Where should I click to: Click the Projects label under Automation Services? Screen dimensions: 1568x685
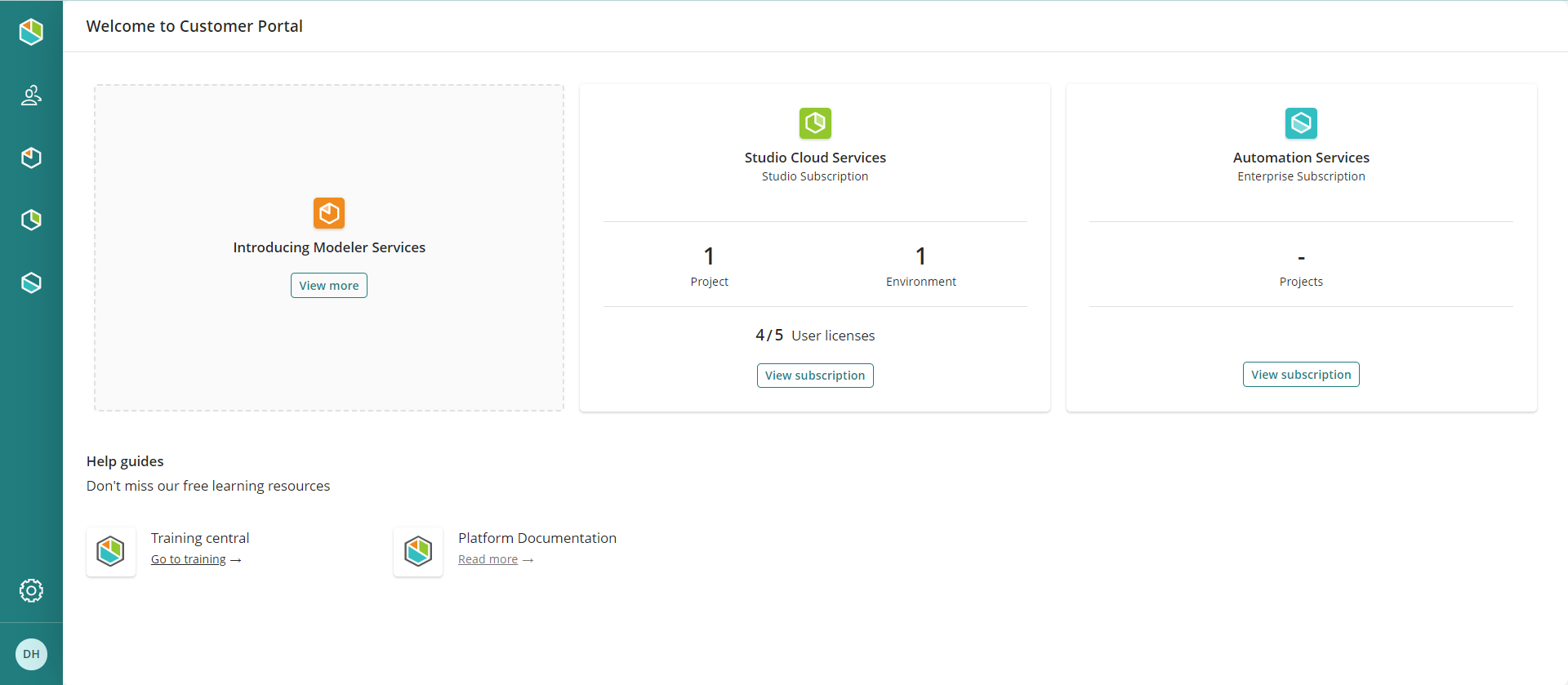click(1301, 282)
